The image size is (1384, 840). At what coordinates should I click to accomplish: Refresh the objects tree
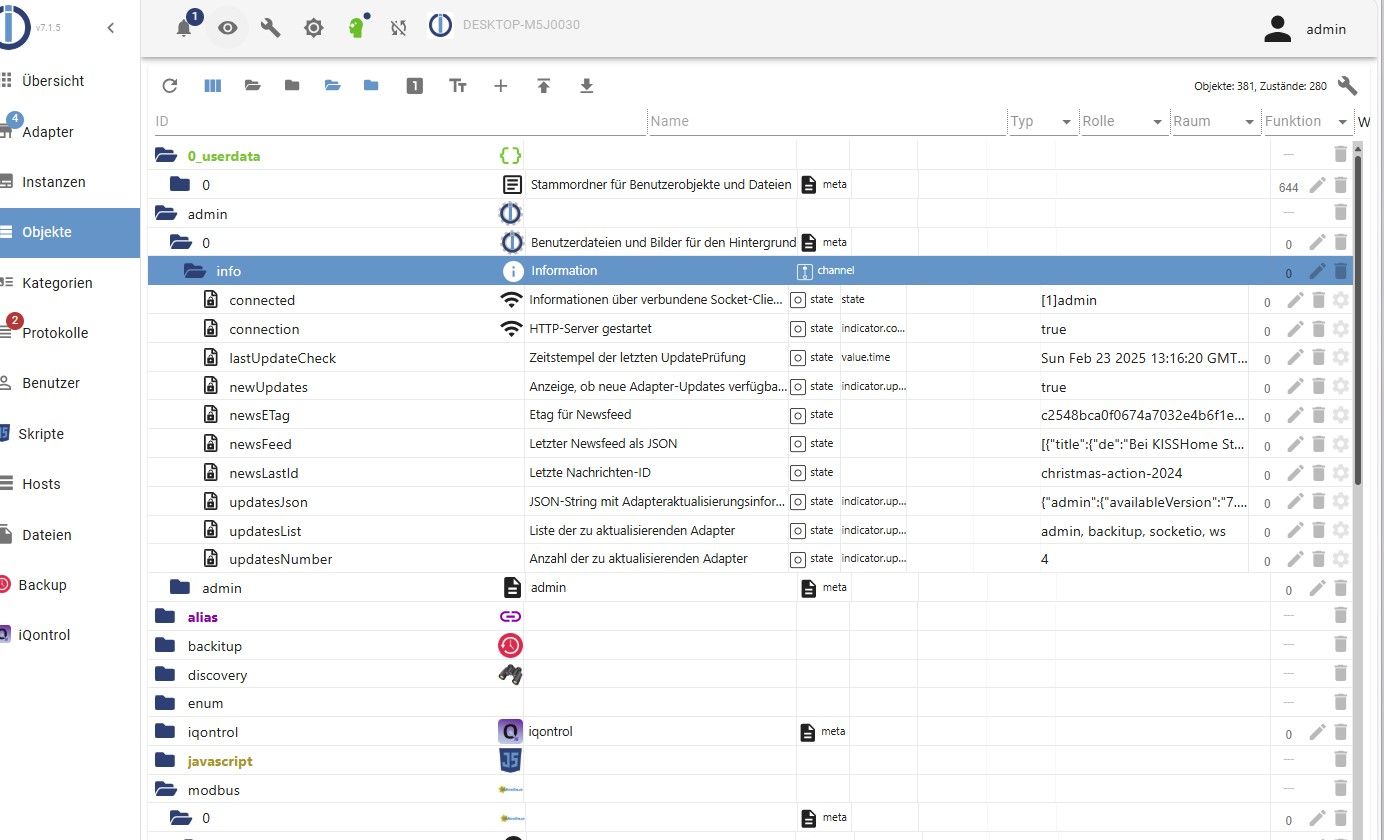coord(170,86)
